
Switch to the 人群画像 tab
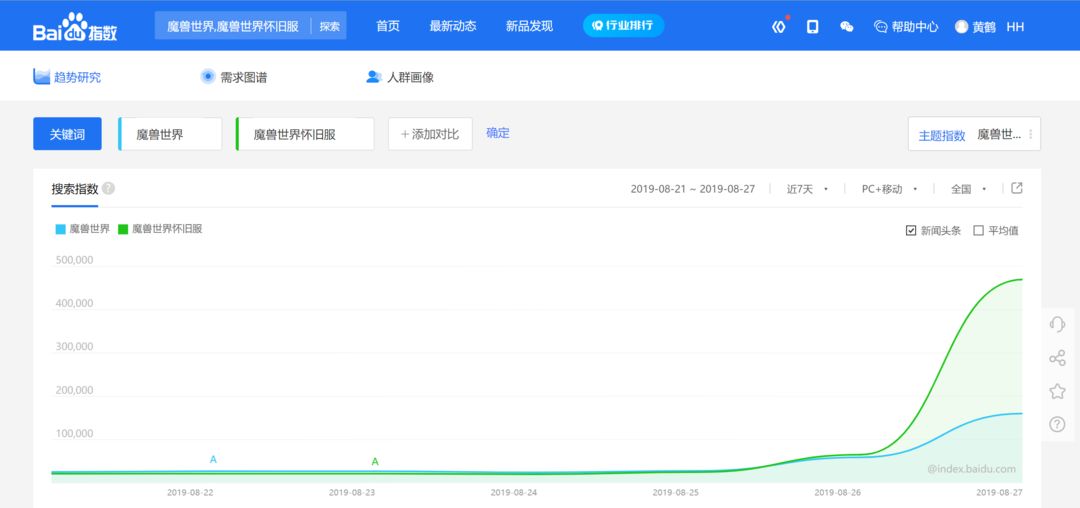click(400, 77)
